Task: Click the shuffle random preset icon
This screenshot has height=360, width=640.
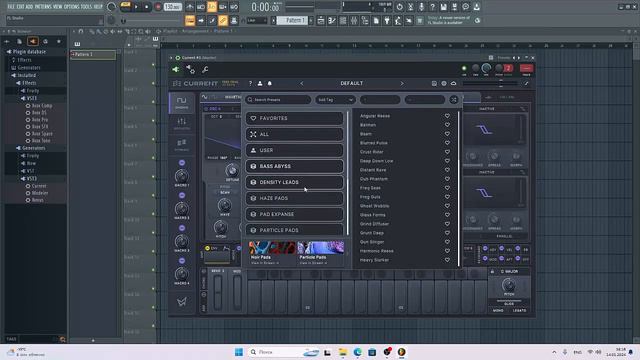Action: click(454, 100)
